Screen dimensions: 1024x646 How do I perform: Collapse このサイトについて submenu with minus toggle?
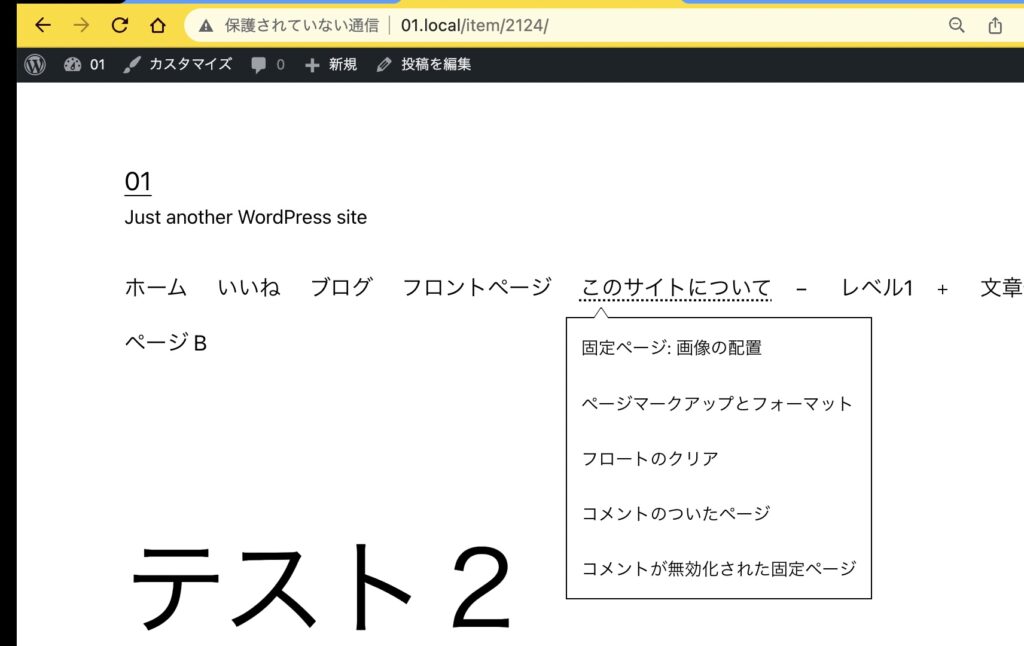[x=801, y=289]
